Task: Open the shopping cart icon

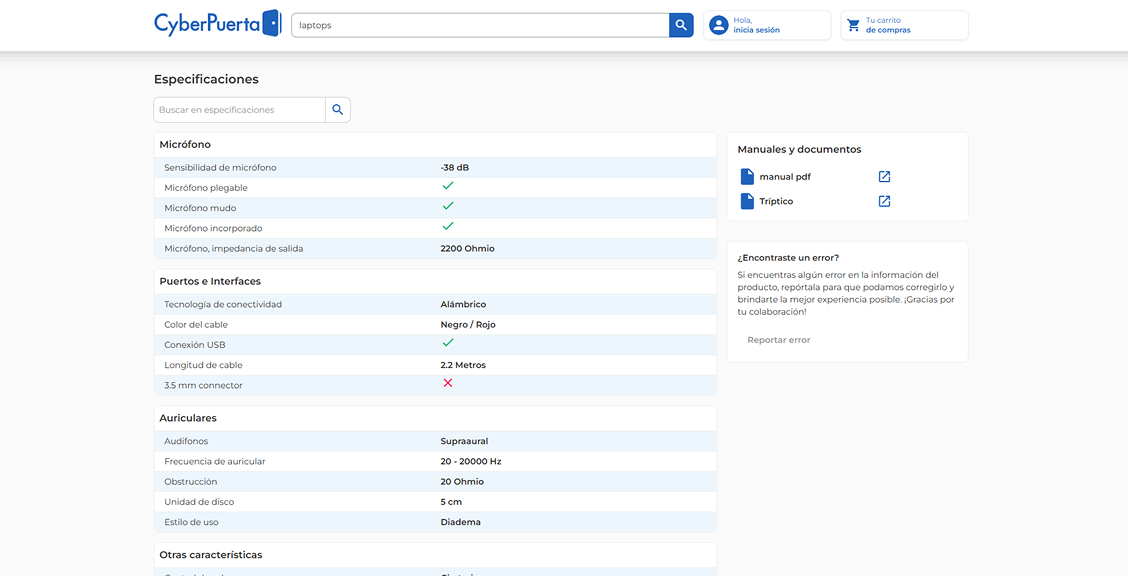Action: (x=853, y=25)
